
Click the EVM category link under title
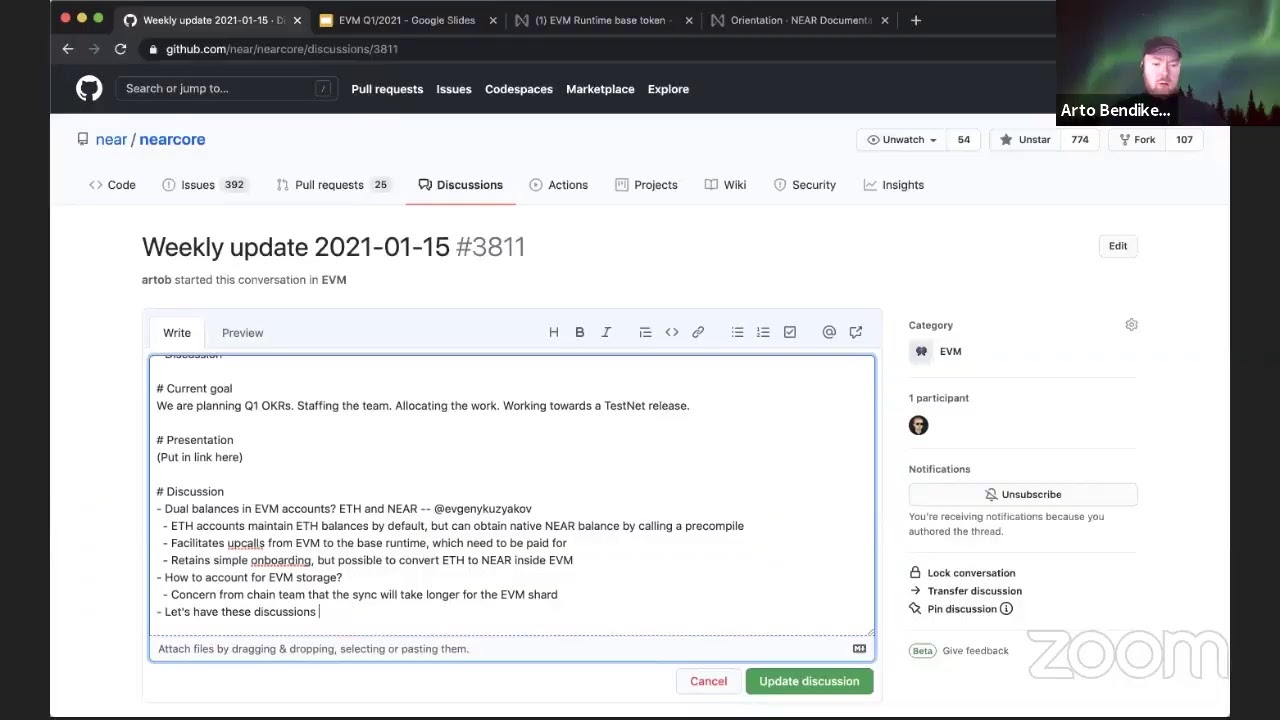pos(334,280)
